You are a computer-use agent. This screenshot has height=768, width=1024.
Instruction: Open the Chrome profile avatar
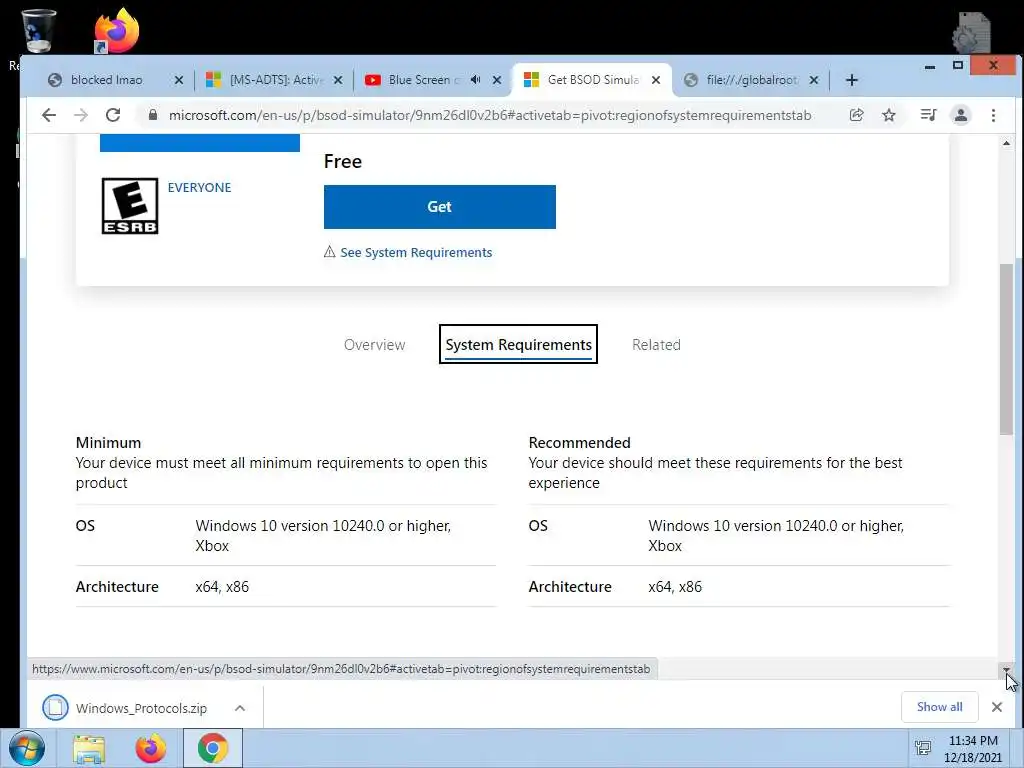[961, 116]
